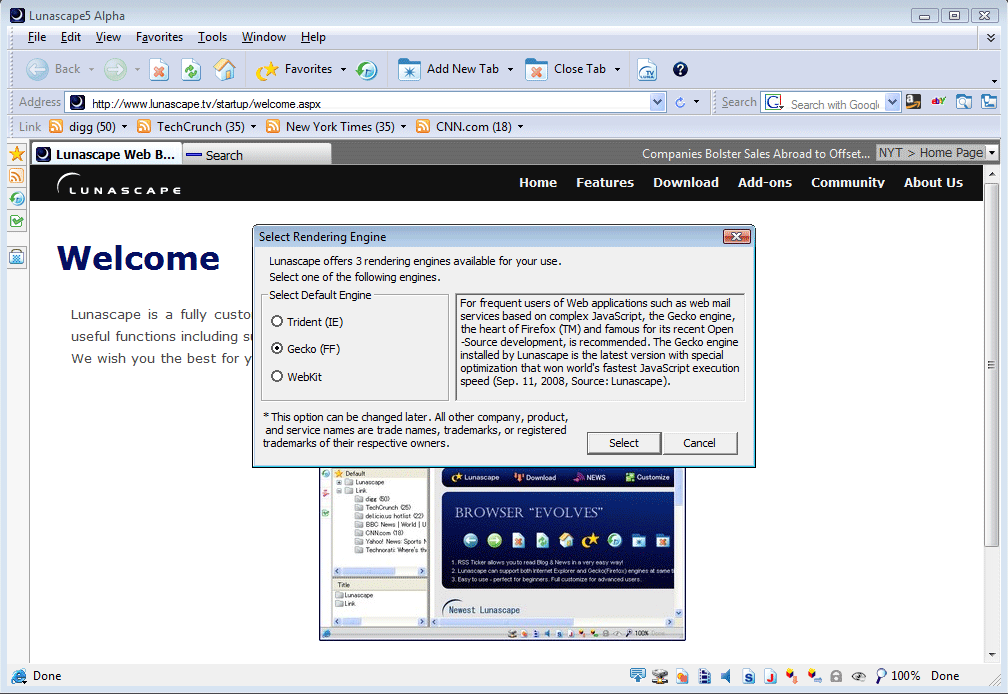Open Favorites sidebar via yellow star icon
Screen dimensions: 1008x694
(x=17, y=154)
